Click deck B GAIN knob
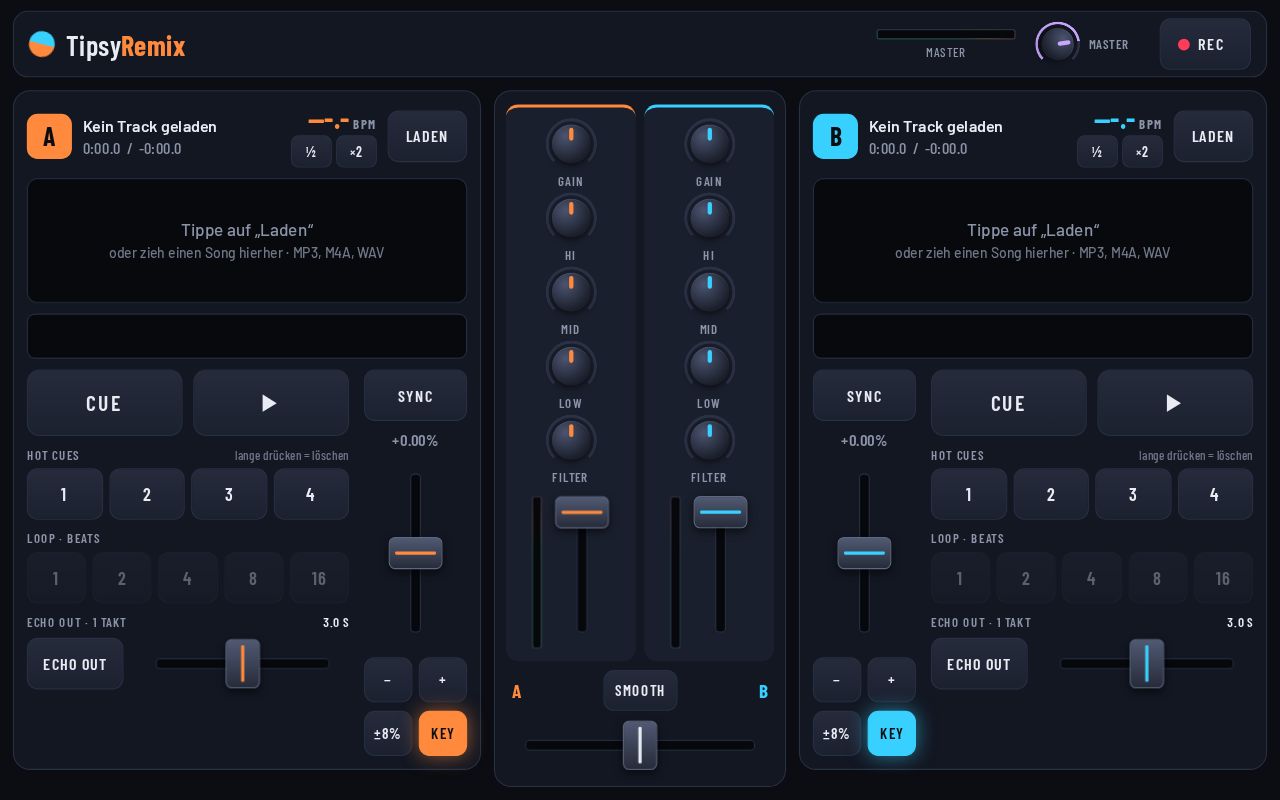 [x=709, y=144]
